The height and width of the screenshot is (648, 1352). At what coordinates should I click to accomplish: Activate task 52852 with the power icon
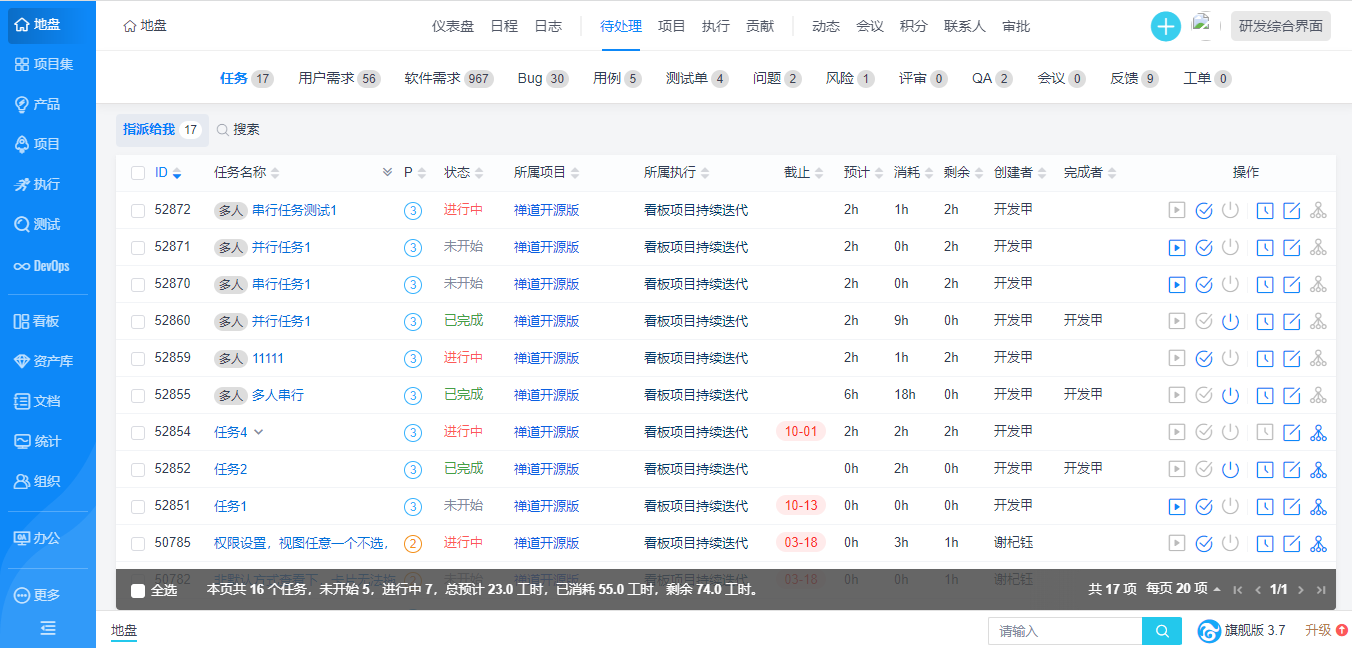[1231, 469]
